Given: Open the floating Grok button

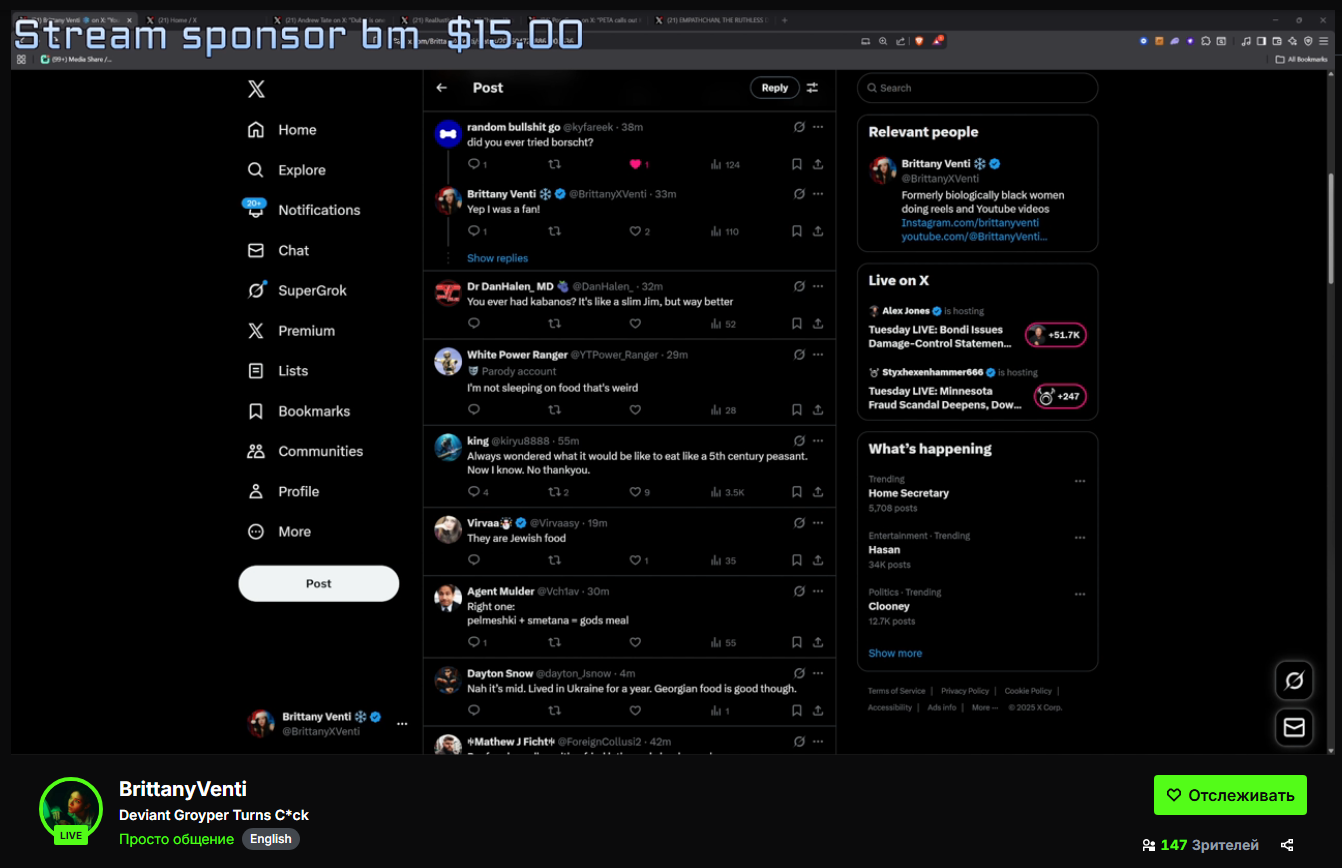Looking at the screenshot, I should (x=1294, y=681).
